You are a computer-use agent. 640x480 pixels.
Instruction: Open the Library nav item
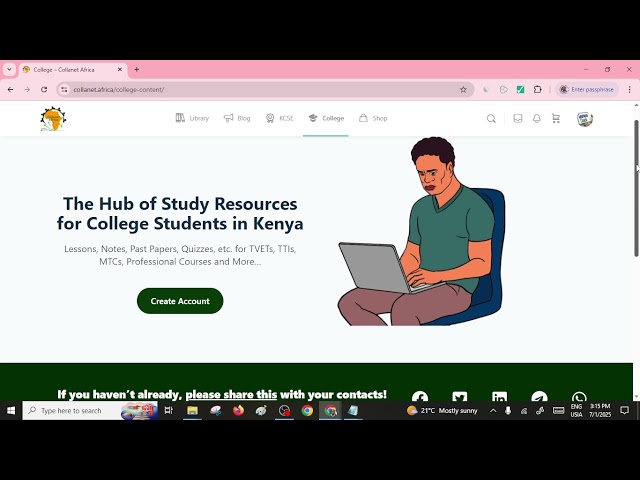(x=192, y=118)
